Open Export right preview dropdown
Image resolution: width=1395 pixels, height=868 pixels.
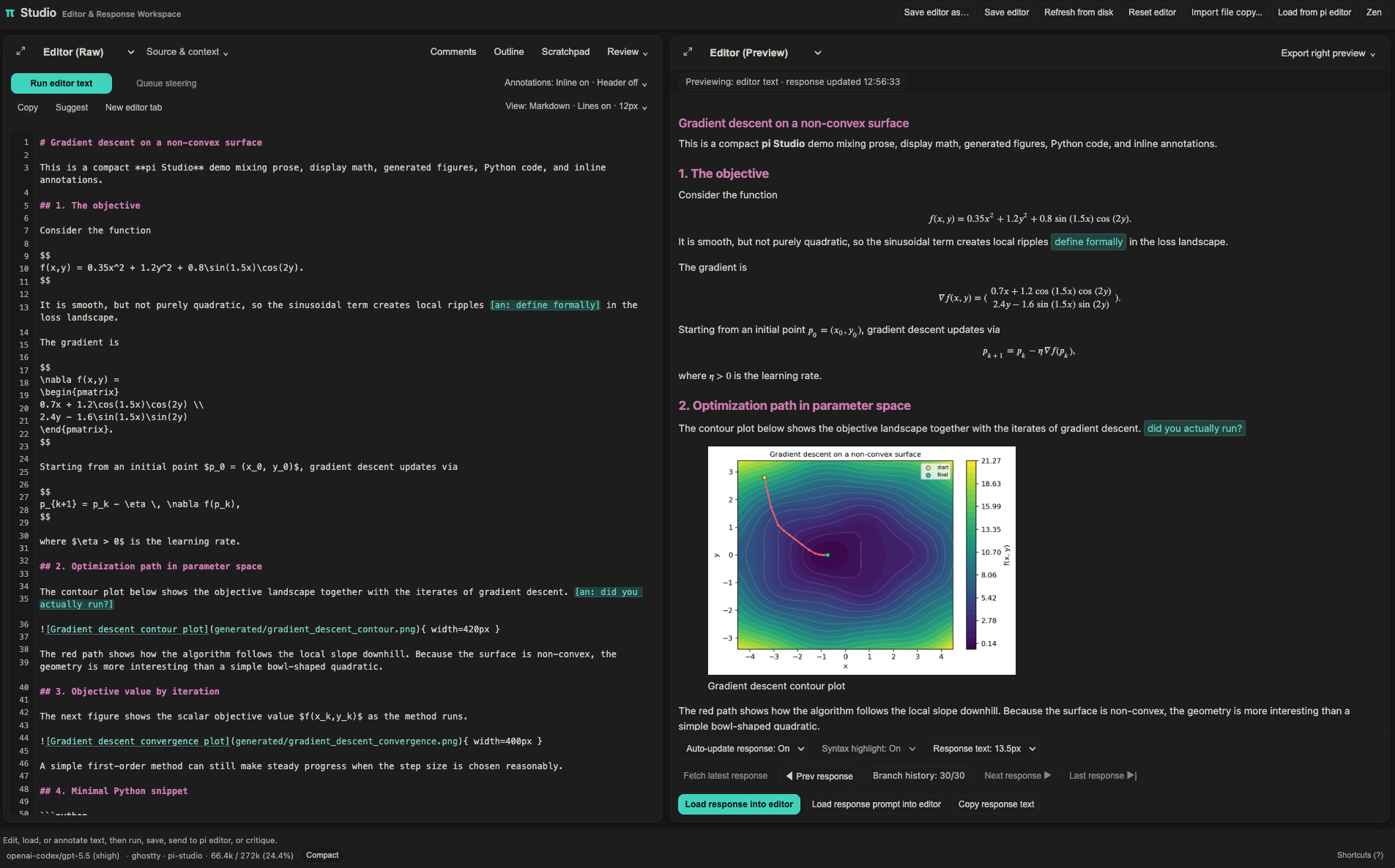1328,53
